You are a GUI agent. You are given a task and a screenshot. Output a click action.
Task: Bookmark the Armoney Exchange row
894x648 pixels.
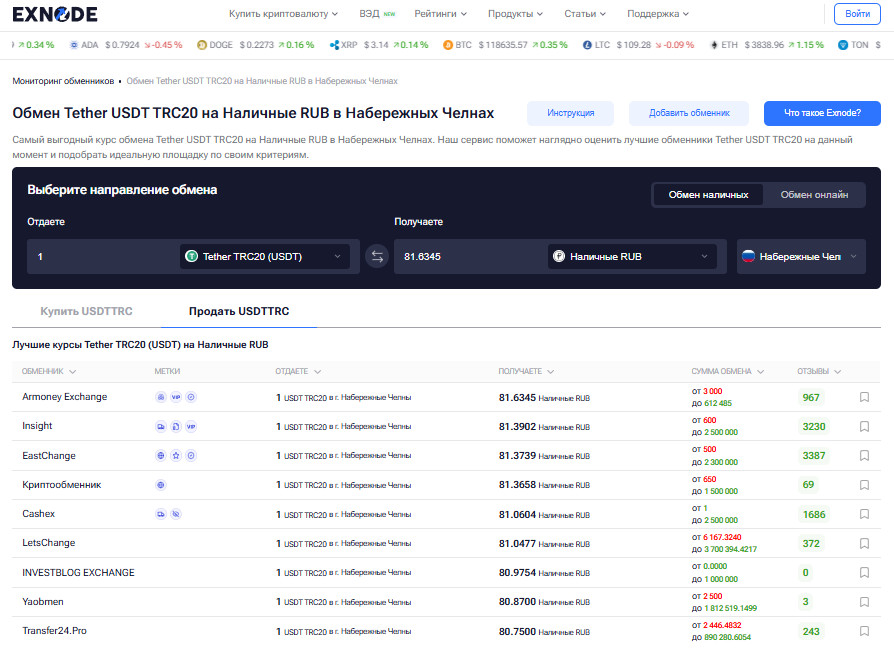pos(864,397)
